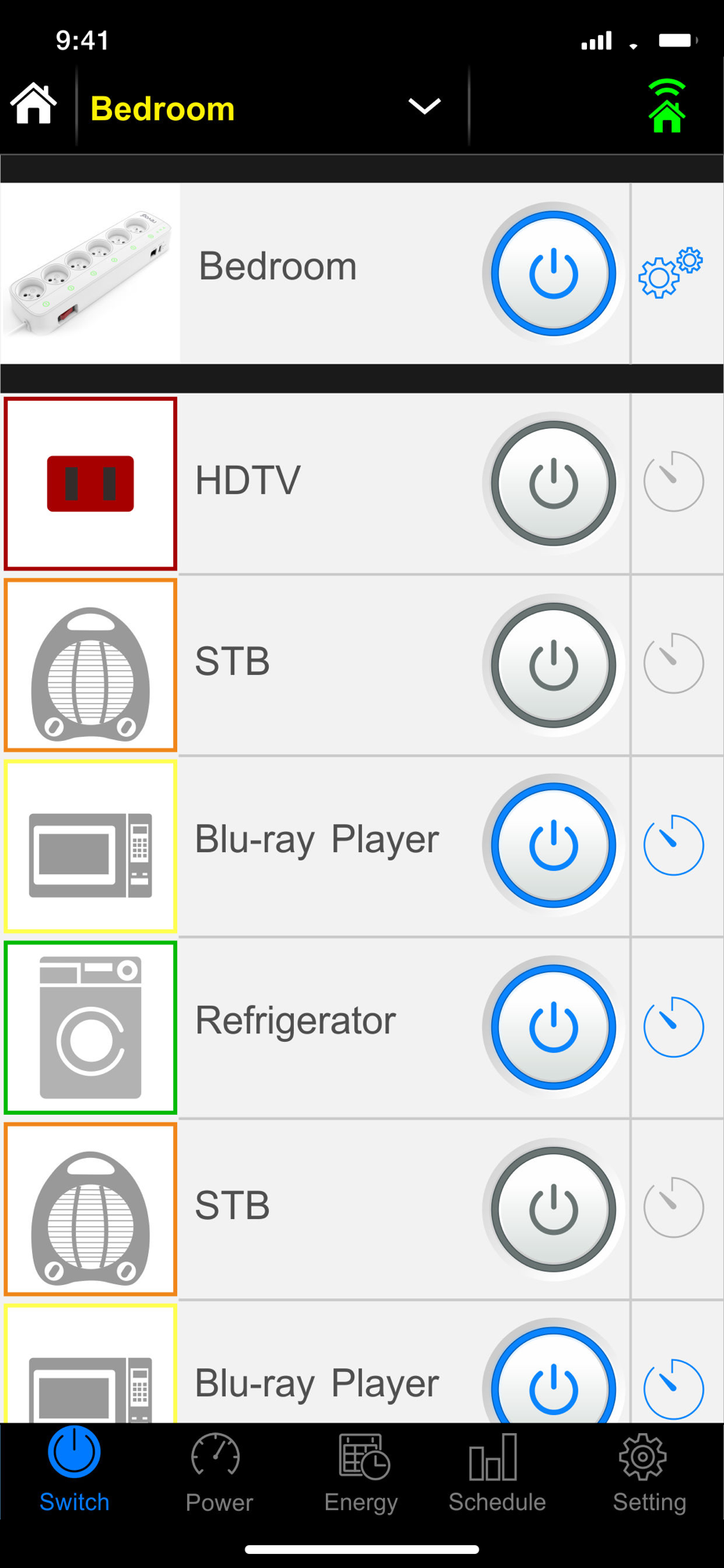
Task: Open Bedroom power strip gear settings
Action: coord(671,273)
